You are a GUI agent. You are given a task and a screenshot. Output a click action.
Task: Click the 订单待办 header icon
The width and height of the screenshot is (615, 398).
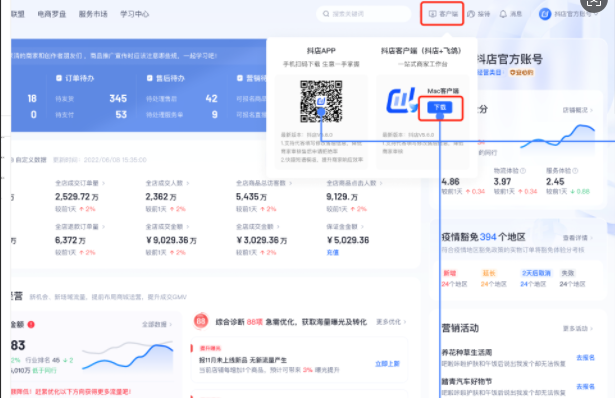coord(59,78)
